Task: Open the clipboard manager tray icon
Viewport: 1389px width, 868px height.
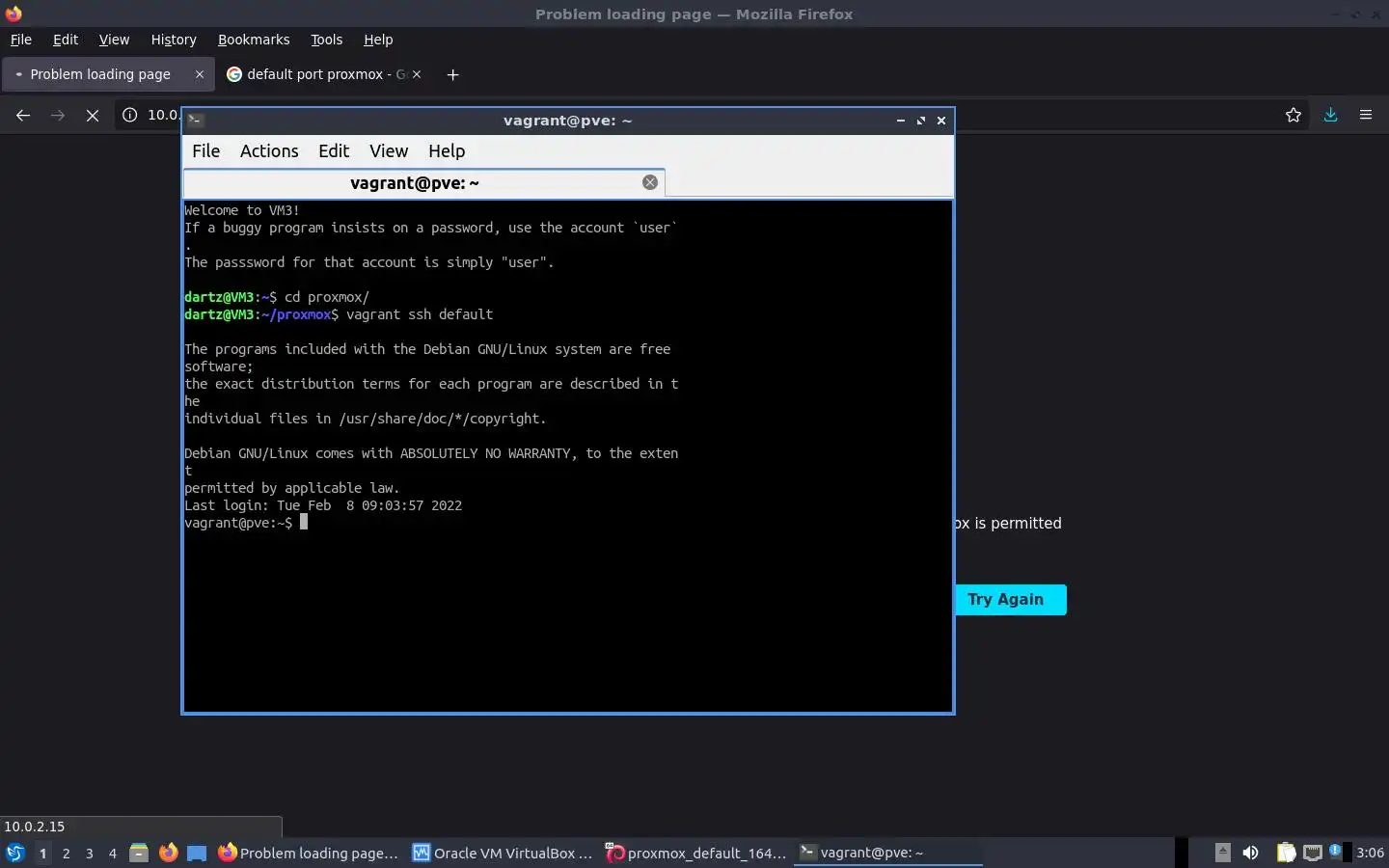Action: pyautogui.click(x=1286, y=853)
